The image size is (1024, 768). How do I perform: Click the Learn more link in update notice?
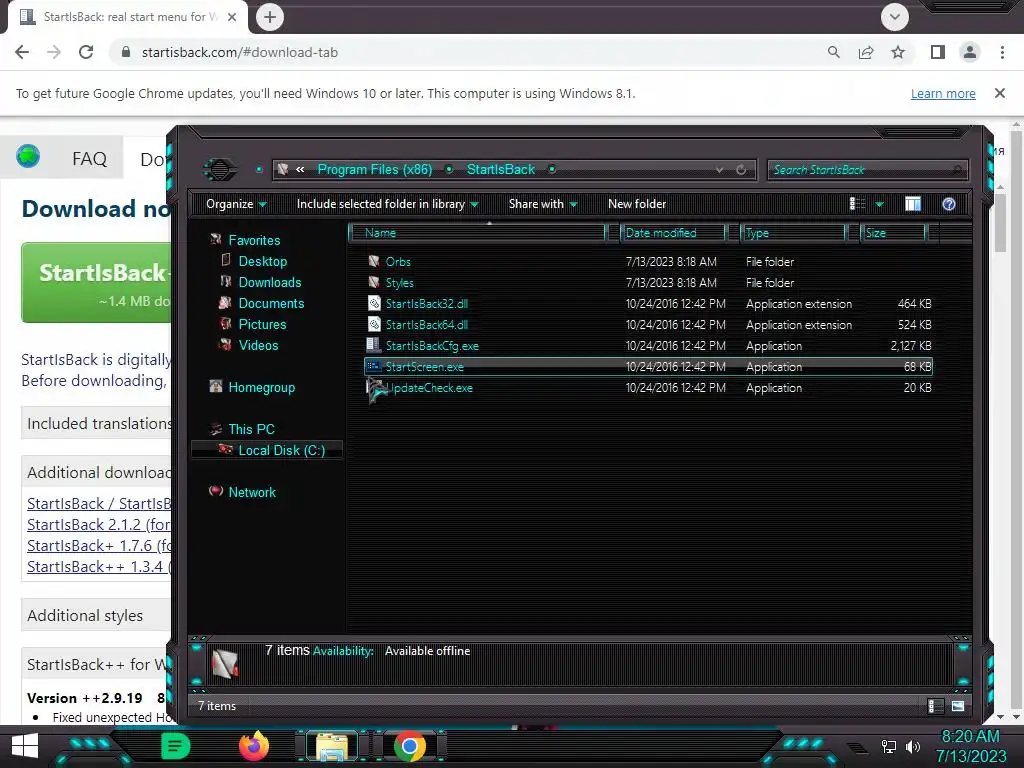943,93
